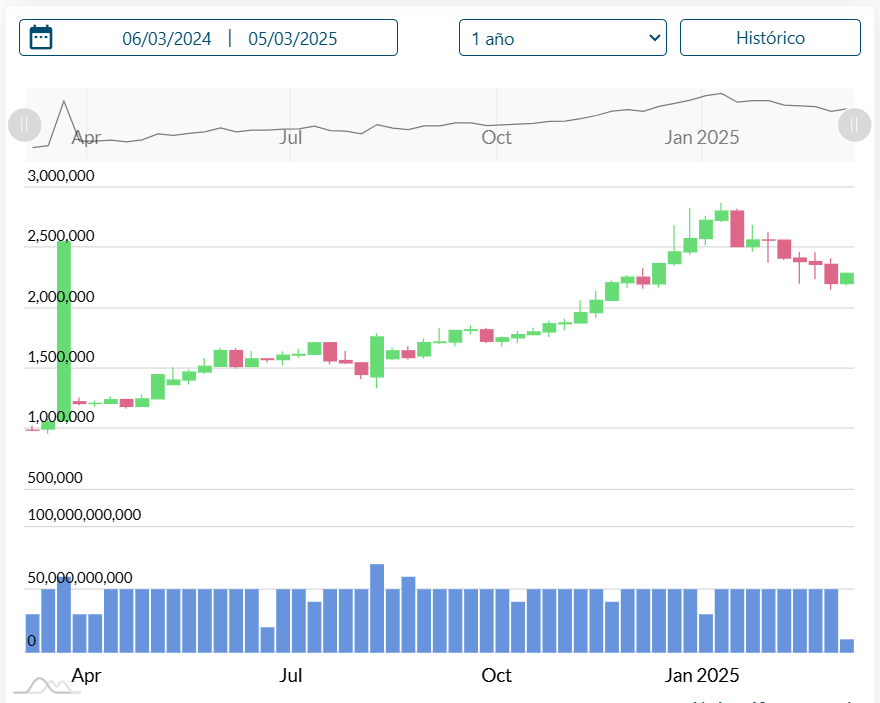The image size is (880, 703).
Task: Click the end date 05/03/2025 field
Action: tap(293, 38)
